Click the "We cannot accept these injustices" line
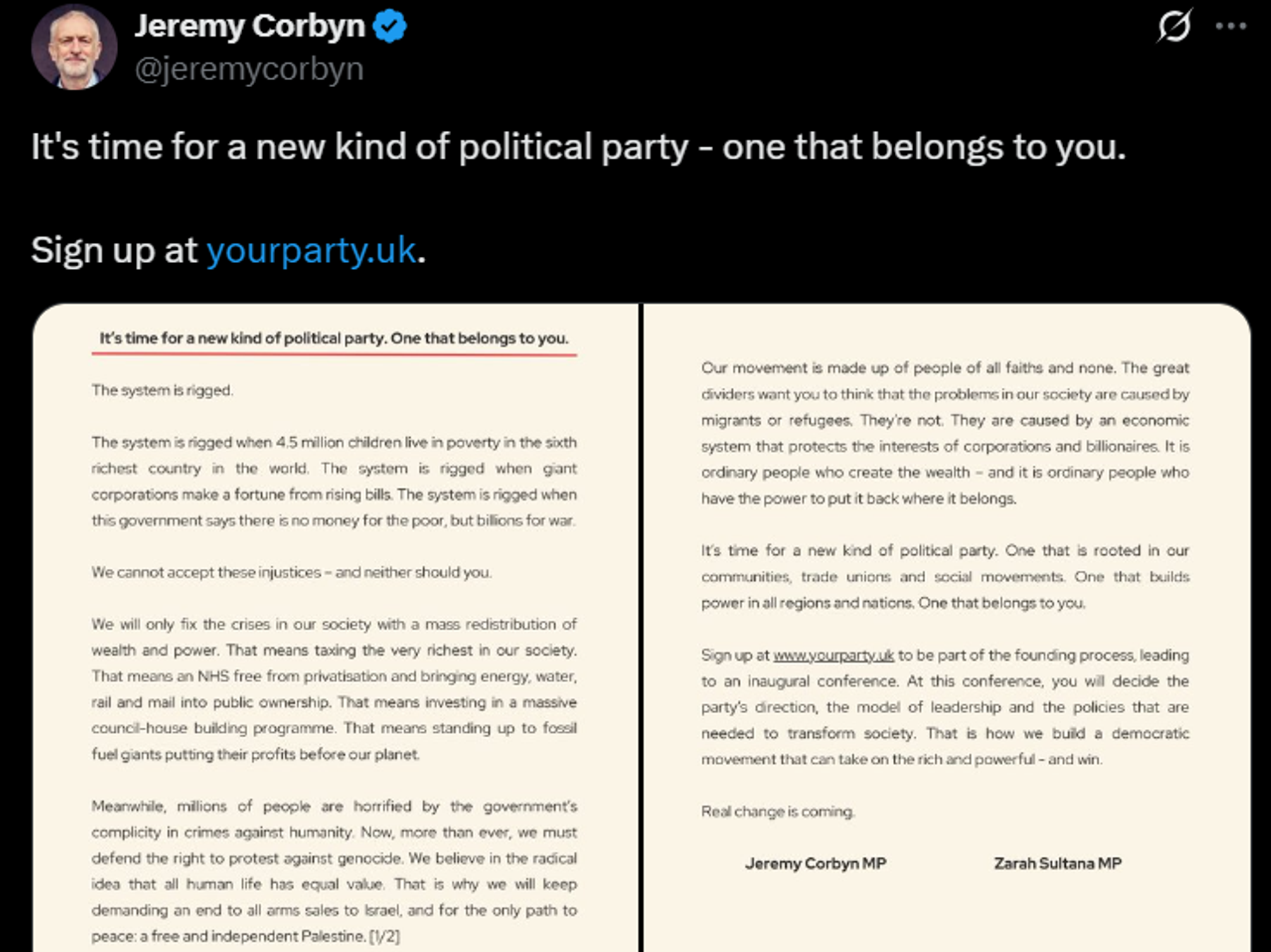 click(291, 573)
